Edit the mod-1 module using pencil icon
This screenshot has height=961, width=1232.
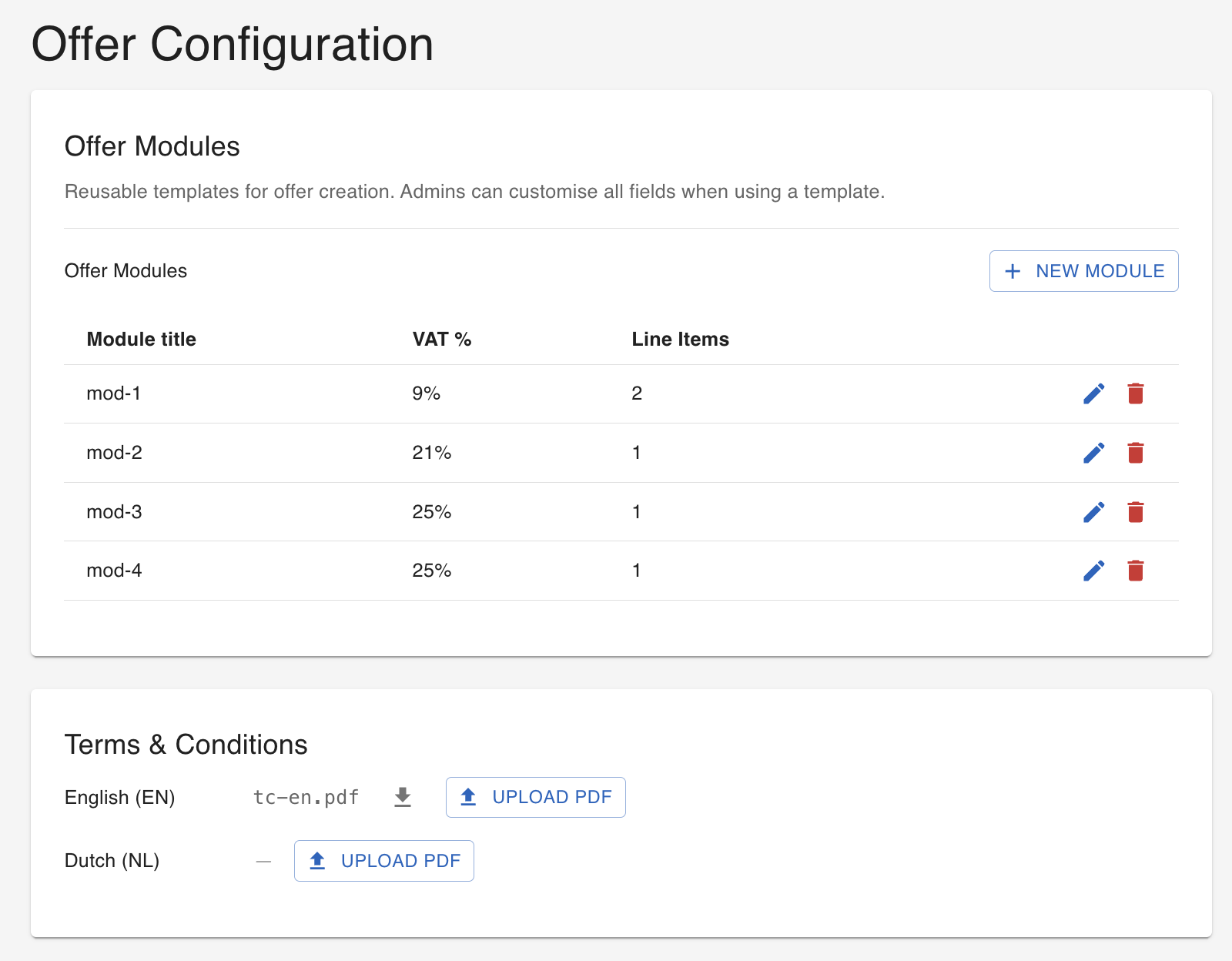pyautogui.click(x=1094, y=393)
